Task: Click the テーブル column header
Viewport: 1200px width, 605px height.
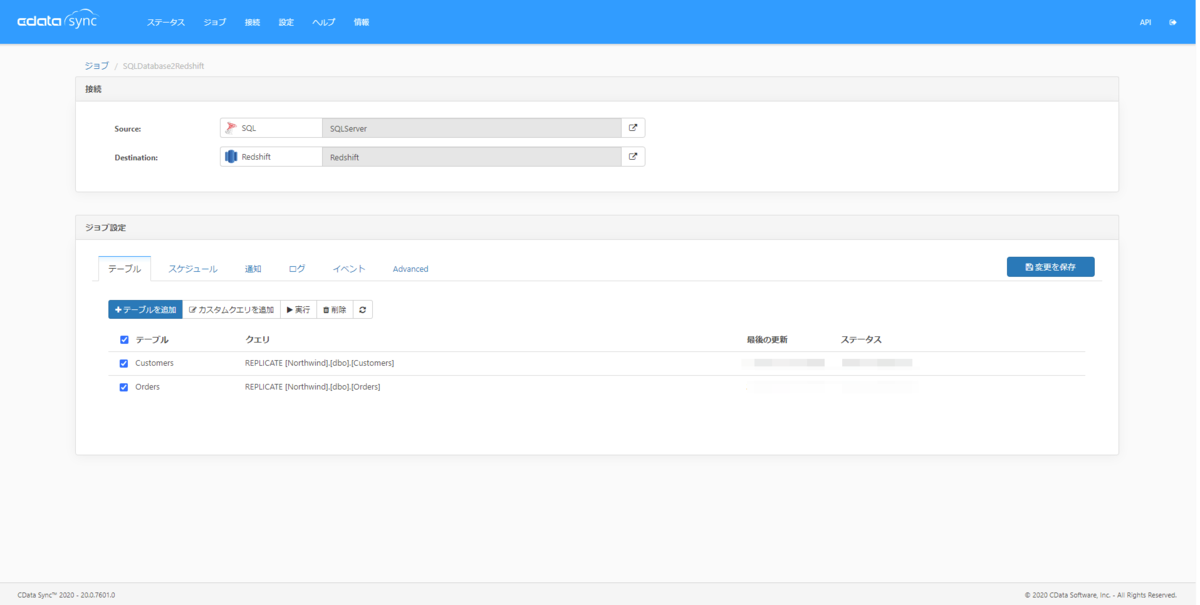Action: pos(152,340)
